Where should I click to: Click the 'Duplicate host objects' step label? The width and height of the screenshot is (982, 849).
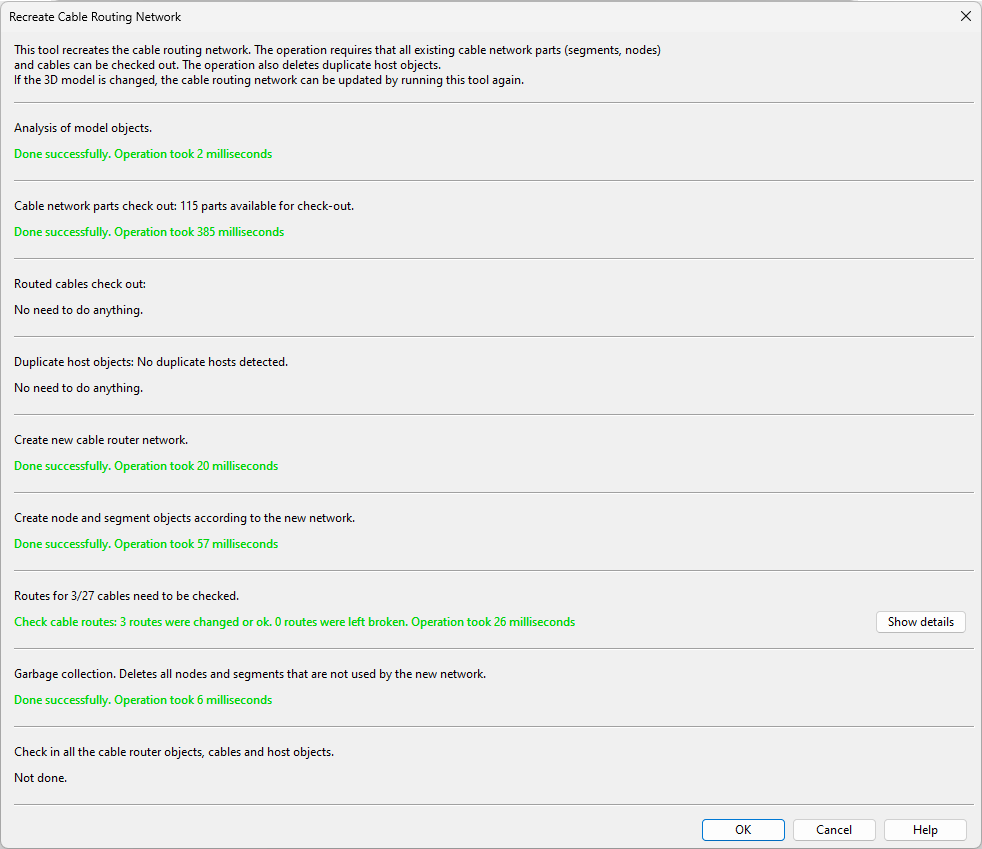[151, 362]
